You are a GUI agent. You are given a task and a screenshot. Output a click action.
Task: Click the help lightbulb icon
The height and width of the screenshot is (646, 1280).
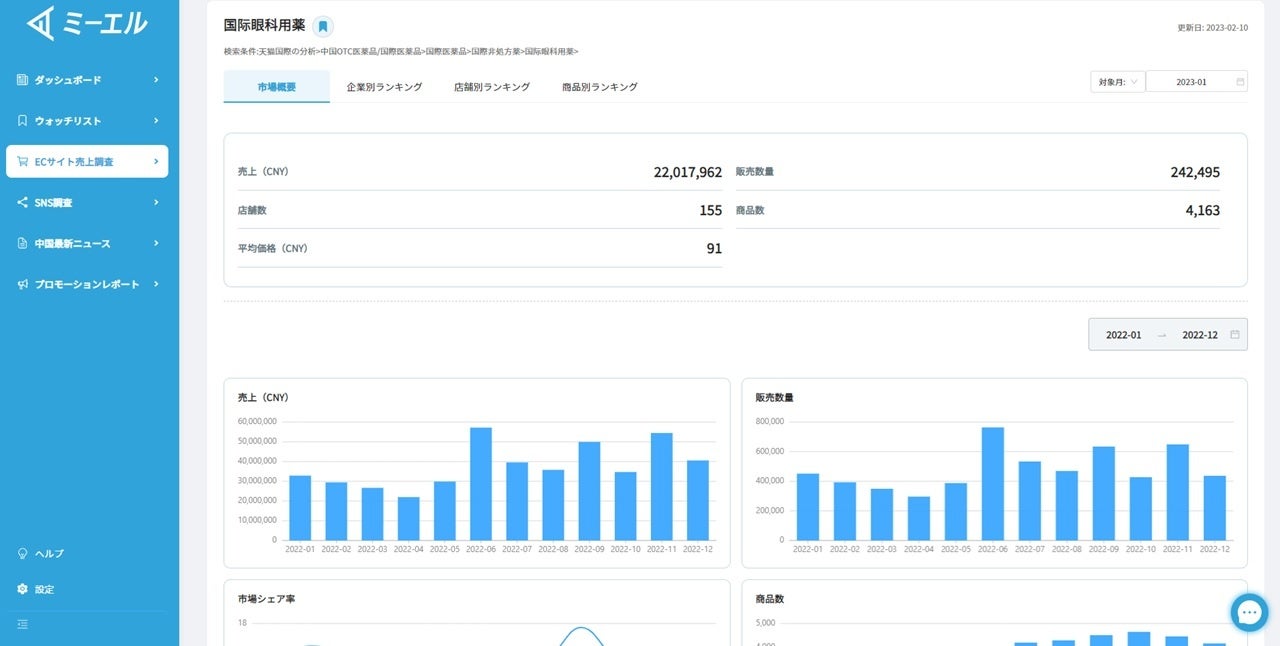(x=22, y=553)
